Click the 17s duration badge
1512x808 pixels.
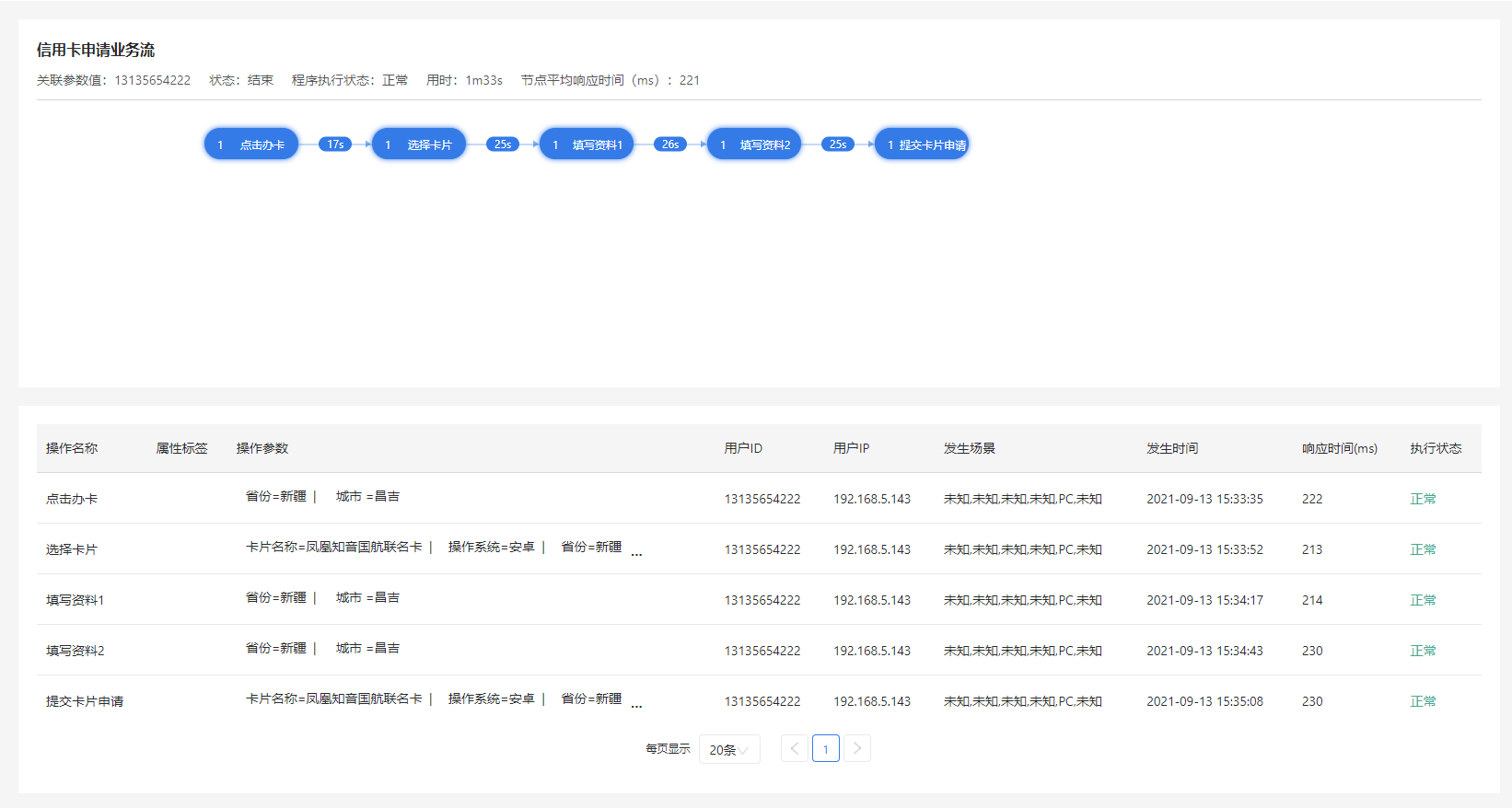tap(335, 144)
